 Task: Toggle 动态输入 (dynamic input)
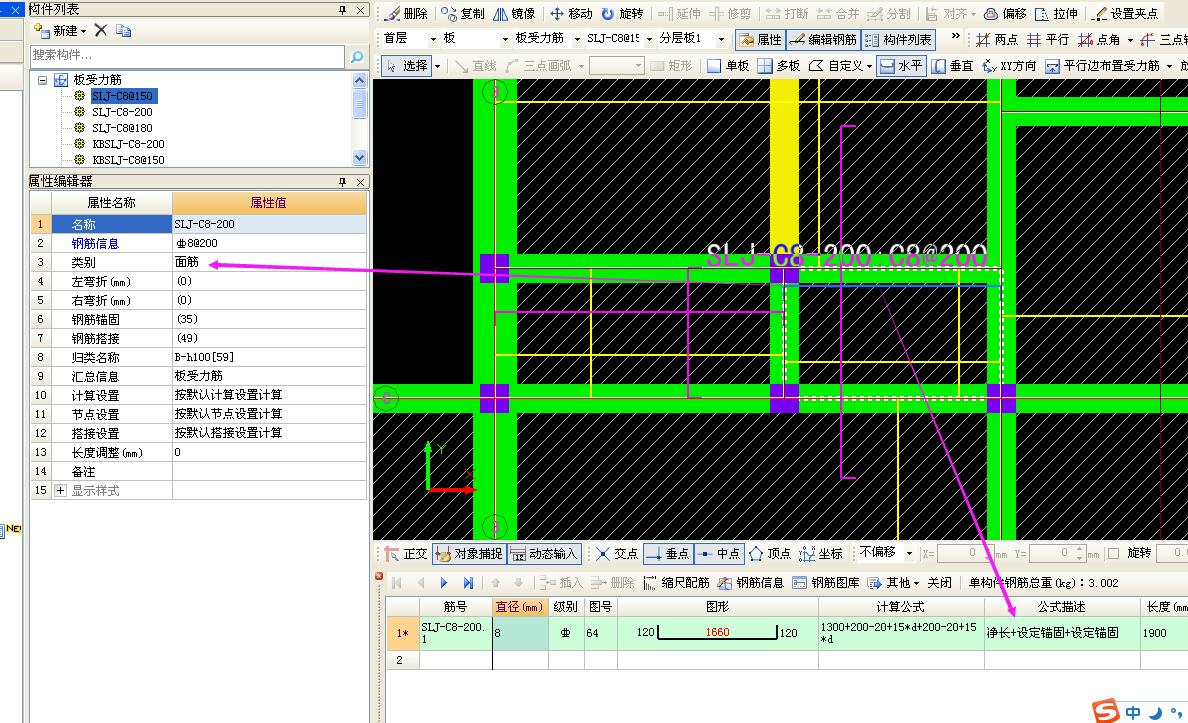tap(544, 554)
